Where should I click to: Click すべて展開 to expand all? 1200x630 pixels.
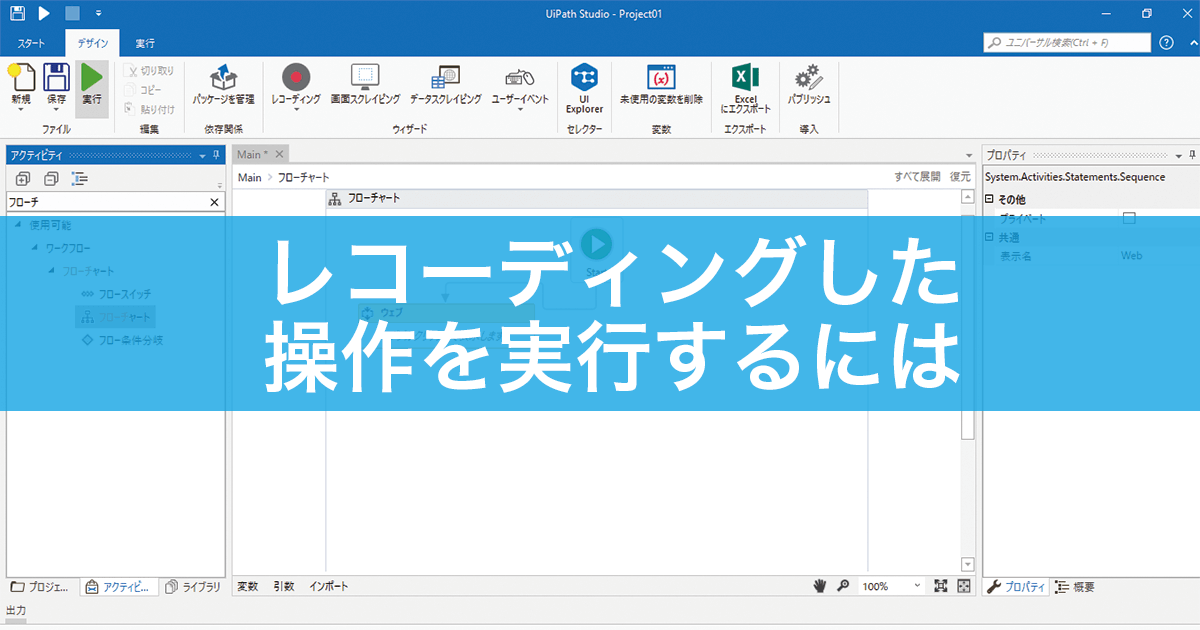point(917,177)
